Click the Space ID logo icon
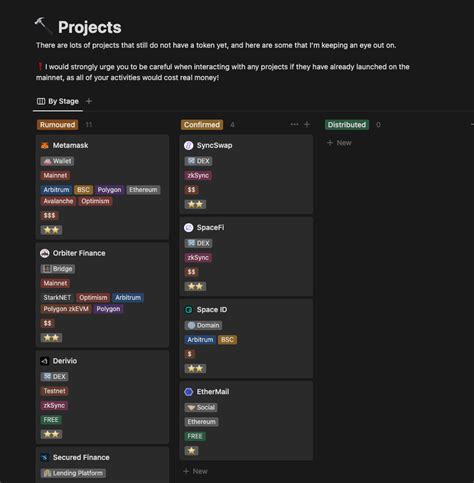Screen dimensions: 474x483 [189, 310]
